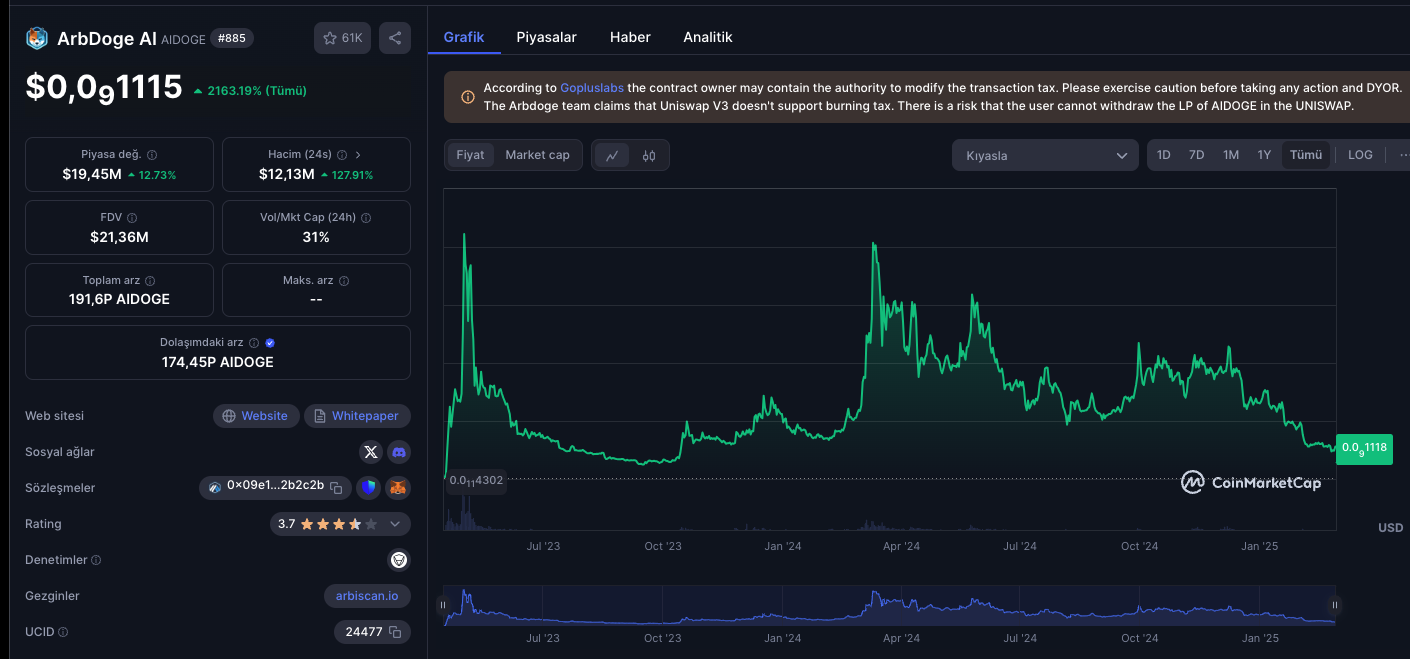Image resolution: width=1410 pixels, height=659 pixels.
Task: Switch to Piyasalar tab
Action: tap(546, 37)
